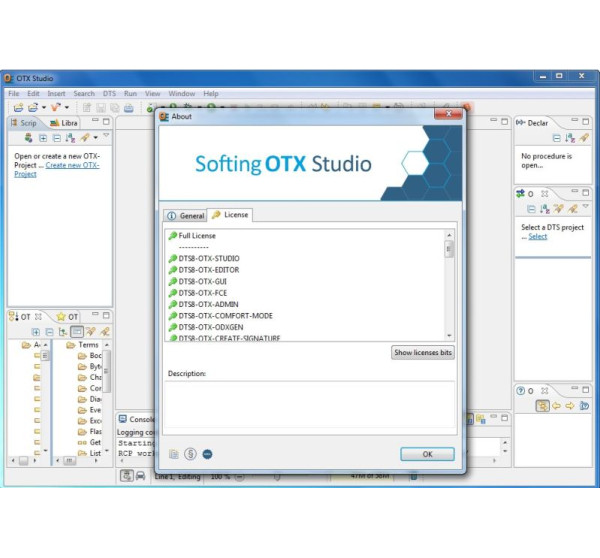The height and width of the screenshot is (558, 600).
Task: Click OK to close the About dialog
Action: tap(427, 454)
